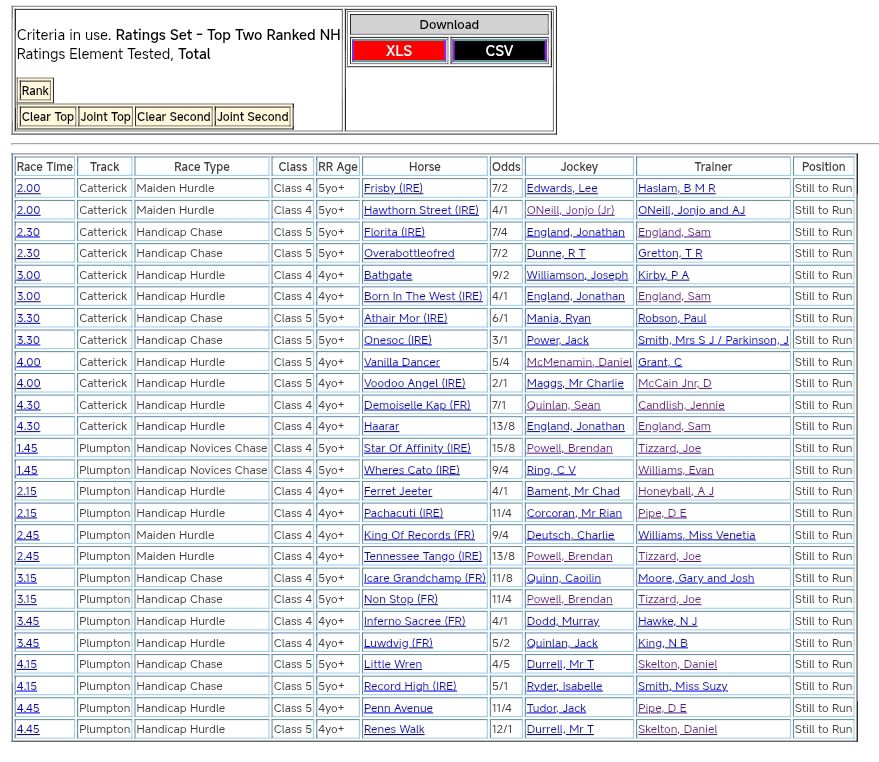This screenshot has height=762, width=879.
Task: Open jockey link Ryder, Isabelle
Action: pyautogui.click(x=564, y=686)
